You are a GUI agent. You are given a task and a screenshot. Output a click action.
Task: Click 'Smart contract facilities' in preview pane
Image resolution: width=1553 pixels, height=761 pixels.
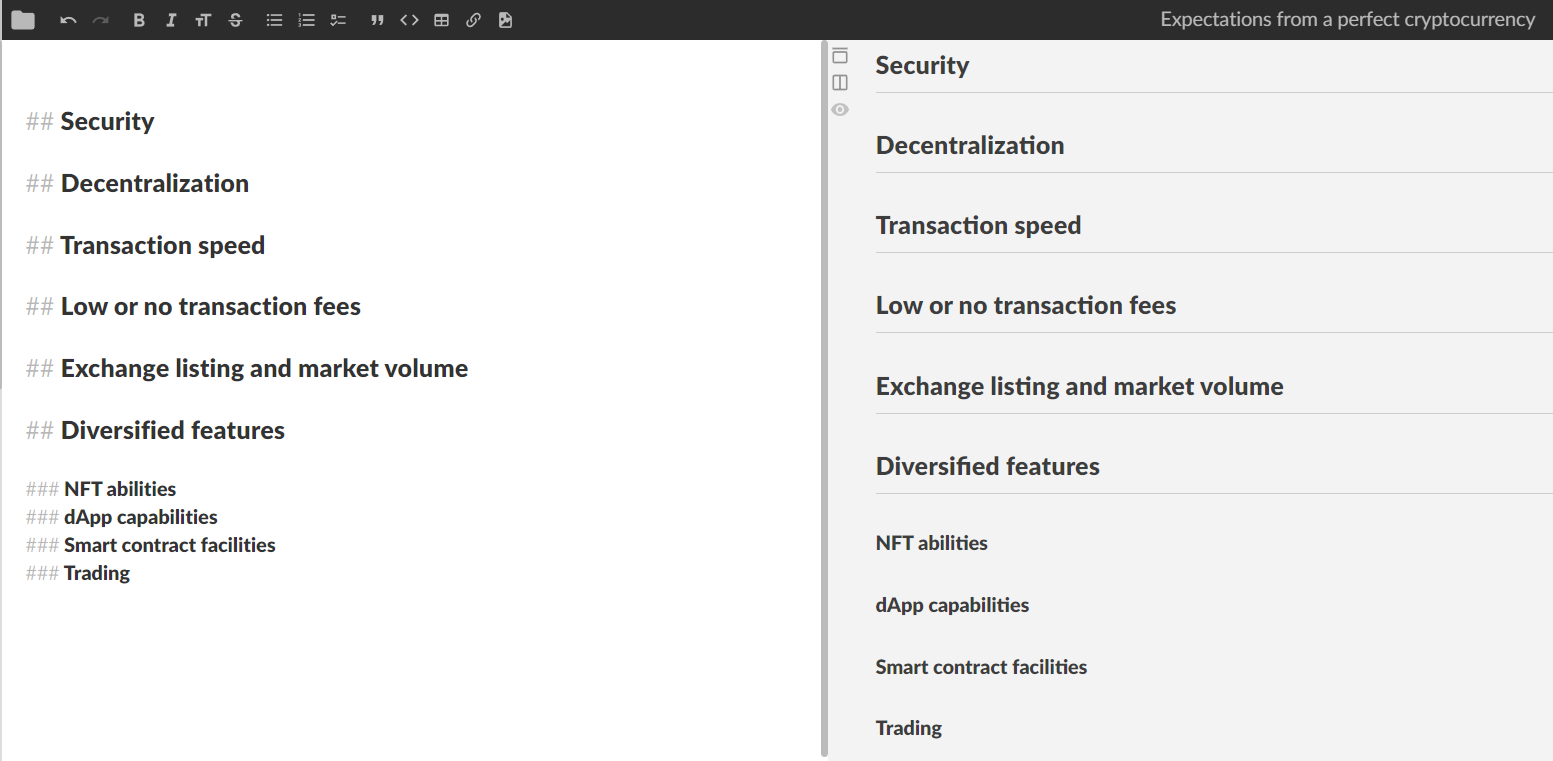click(x=981, y=667)
